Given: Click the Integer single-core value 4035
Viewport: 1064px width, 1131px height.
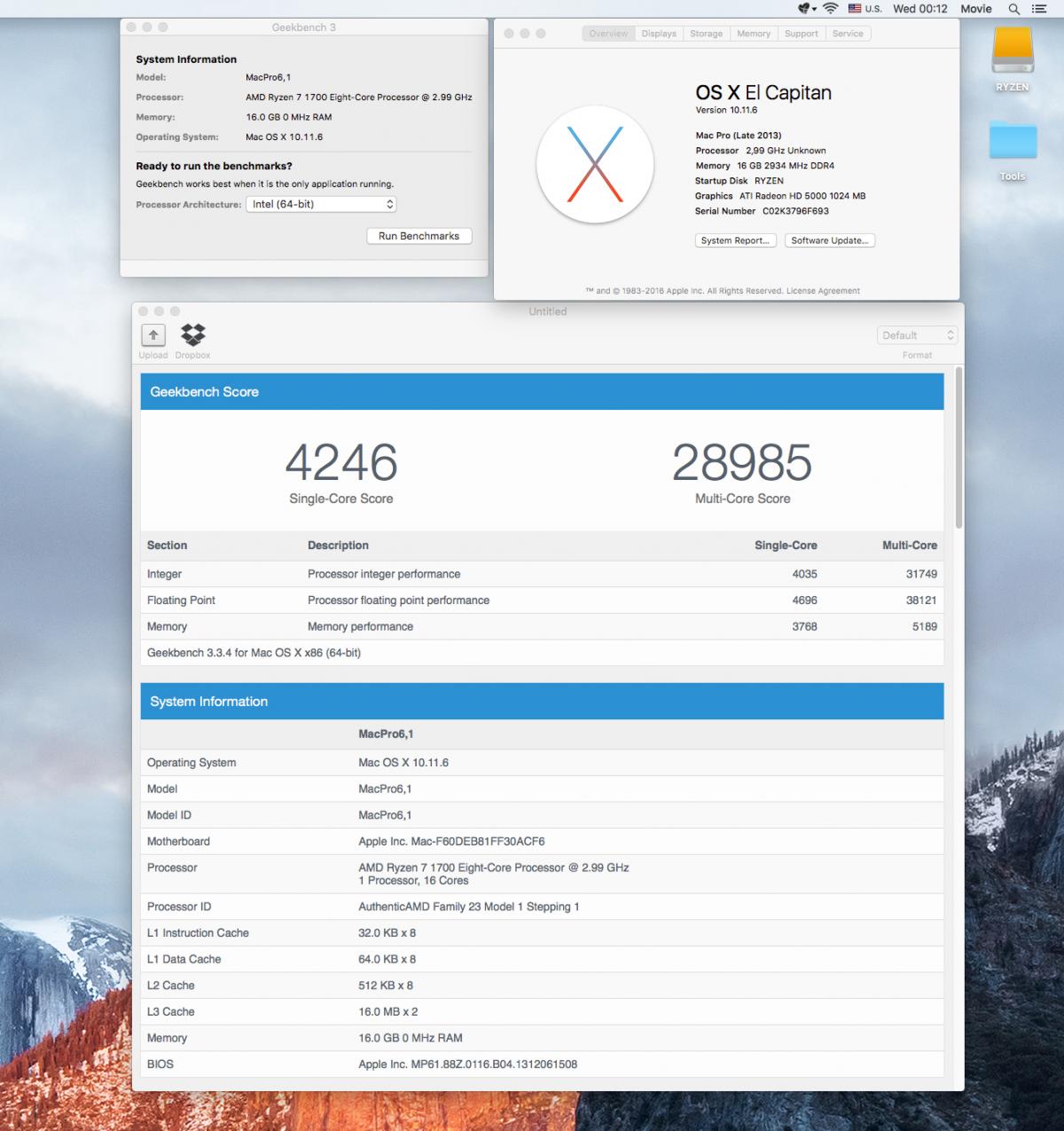Looking at the screenshot, I should tap(805, 574).
